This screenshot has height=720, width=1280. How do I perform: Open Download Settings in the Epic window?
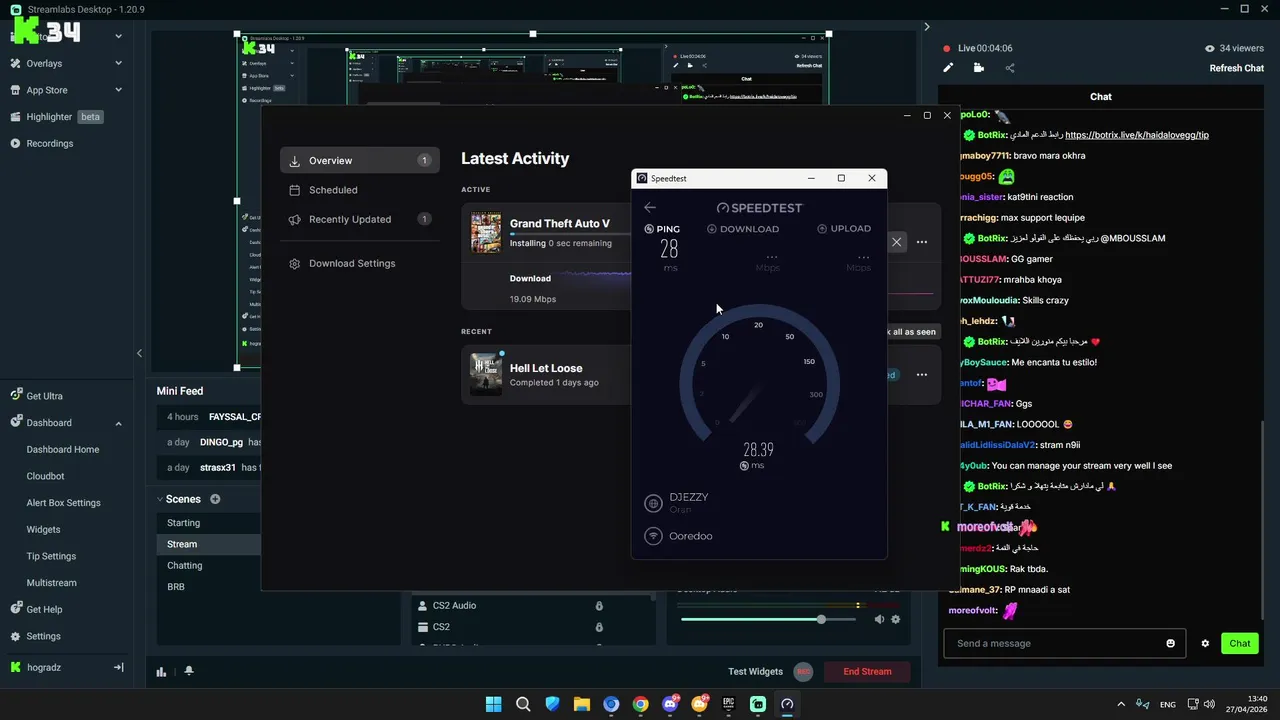[360, 263]
